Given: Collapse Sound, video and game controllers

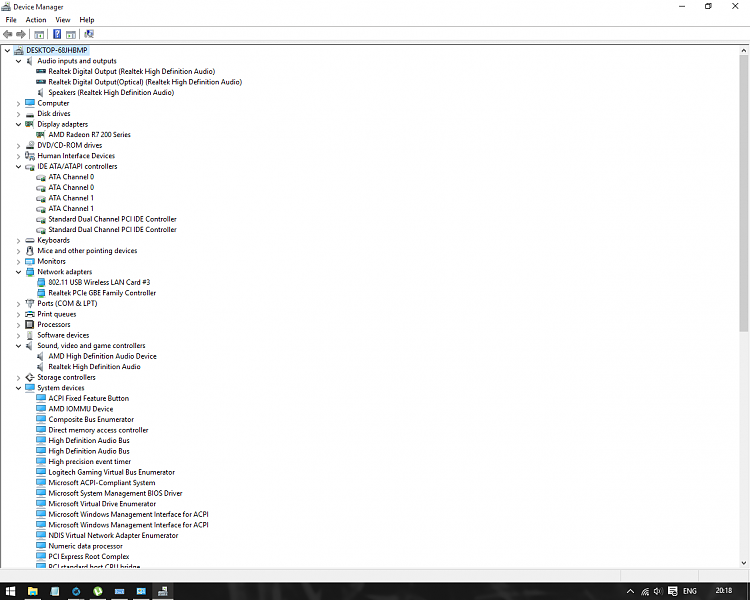Looking at the screenshot, I should pos(18,345).
